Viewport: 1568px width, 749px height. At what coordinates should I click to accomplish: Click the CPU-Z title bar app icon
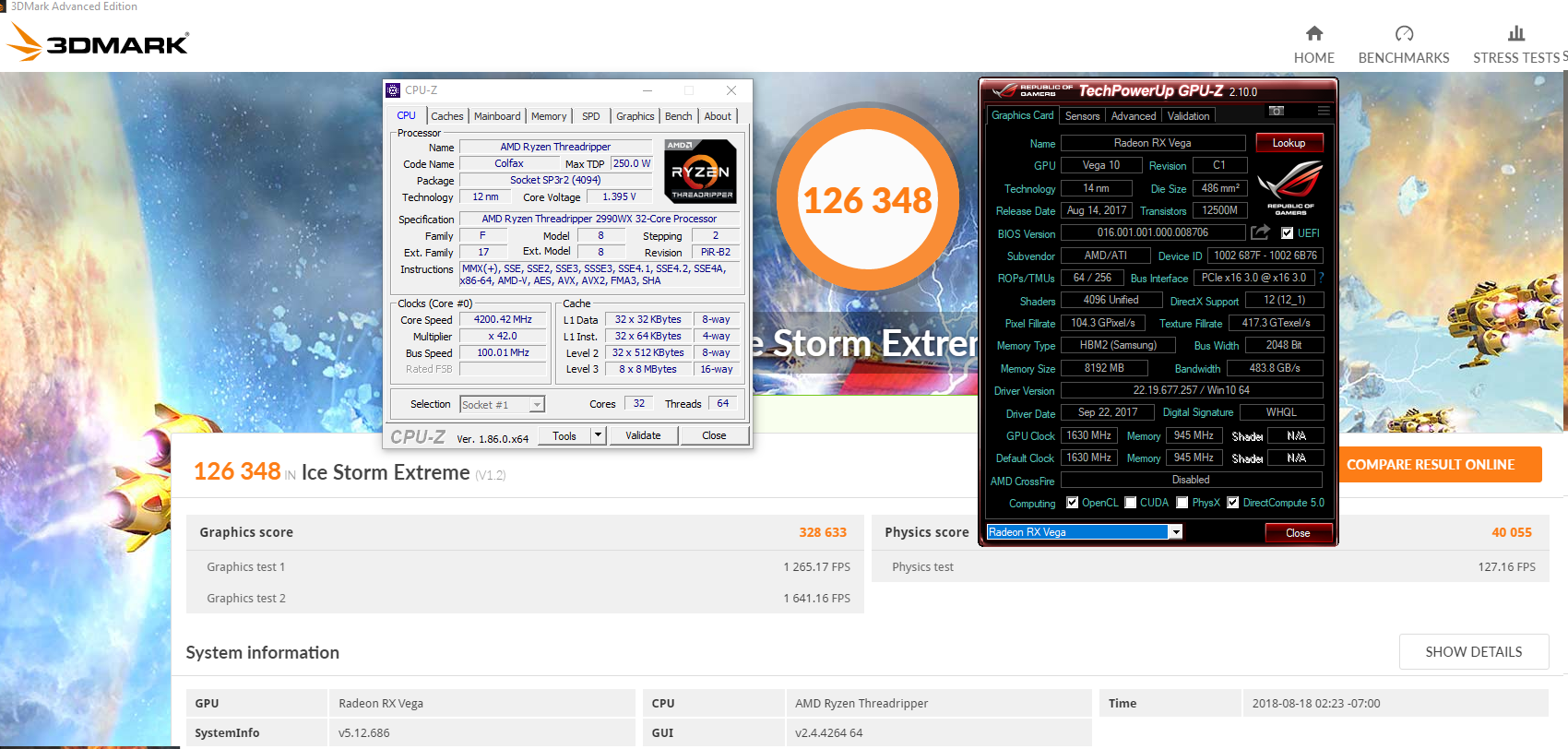[x=393, y=90]
